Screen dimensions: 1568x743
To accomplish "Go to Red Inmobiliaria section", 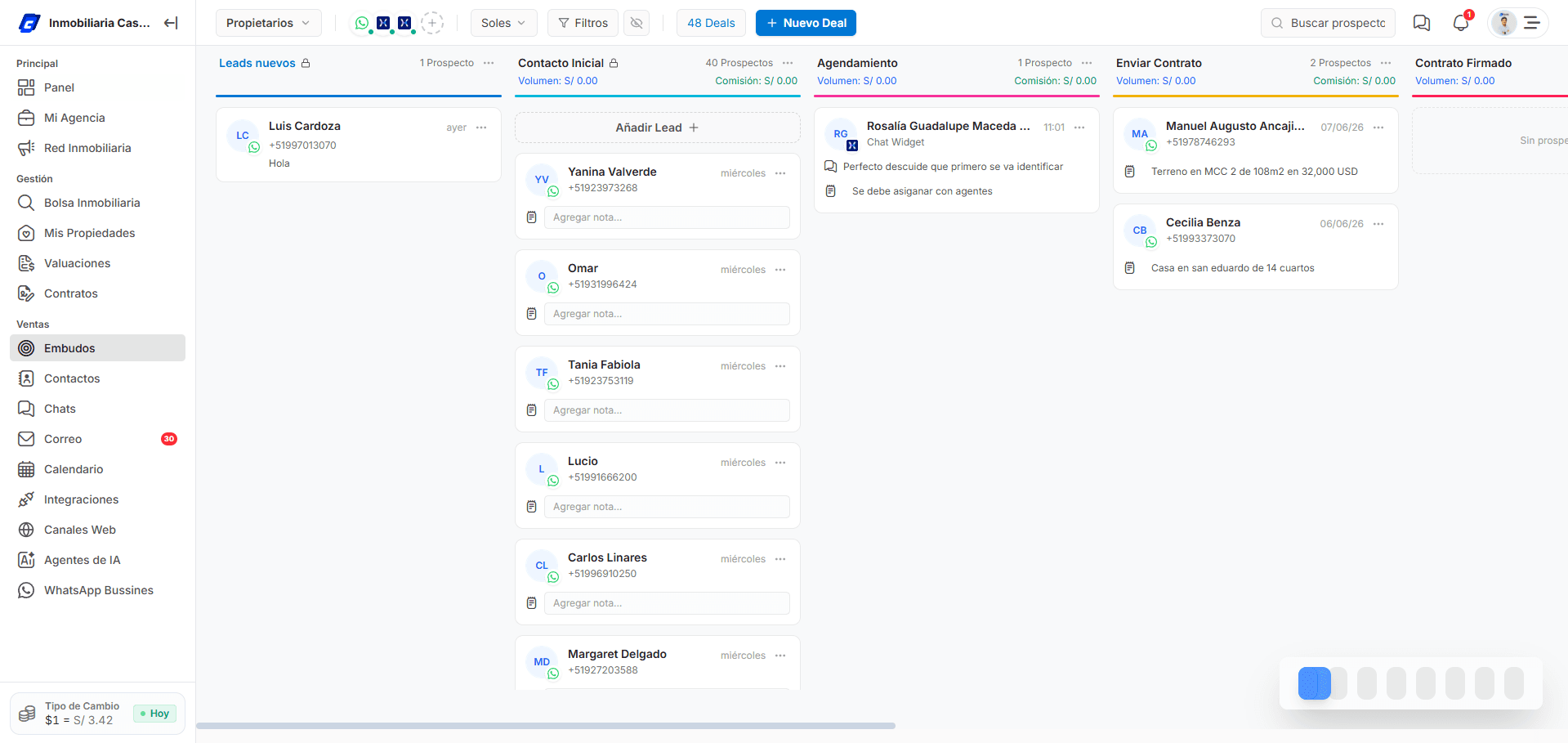I will pos(98,148).
